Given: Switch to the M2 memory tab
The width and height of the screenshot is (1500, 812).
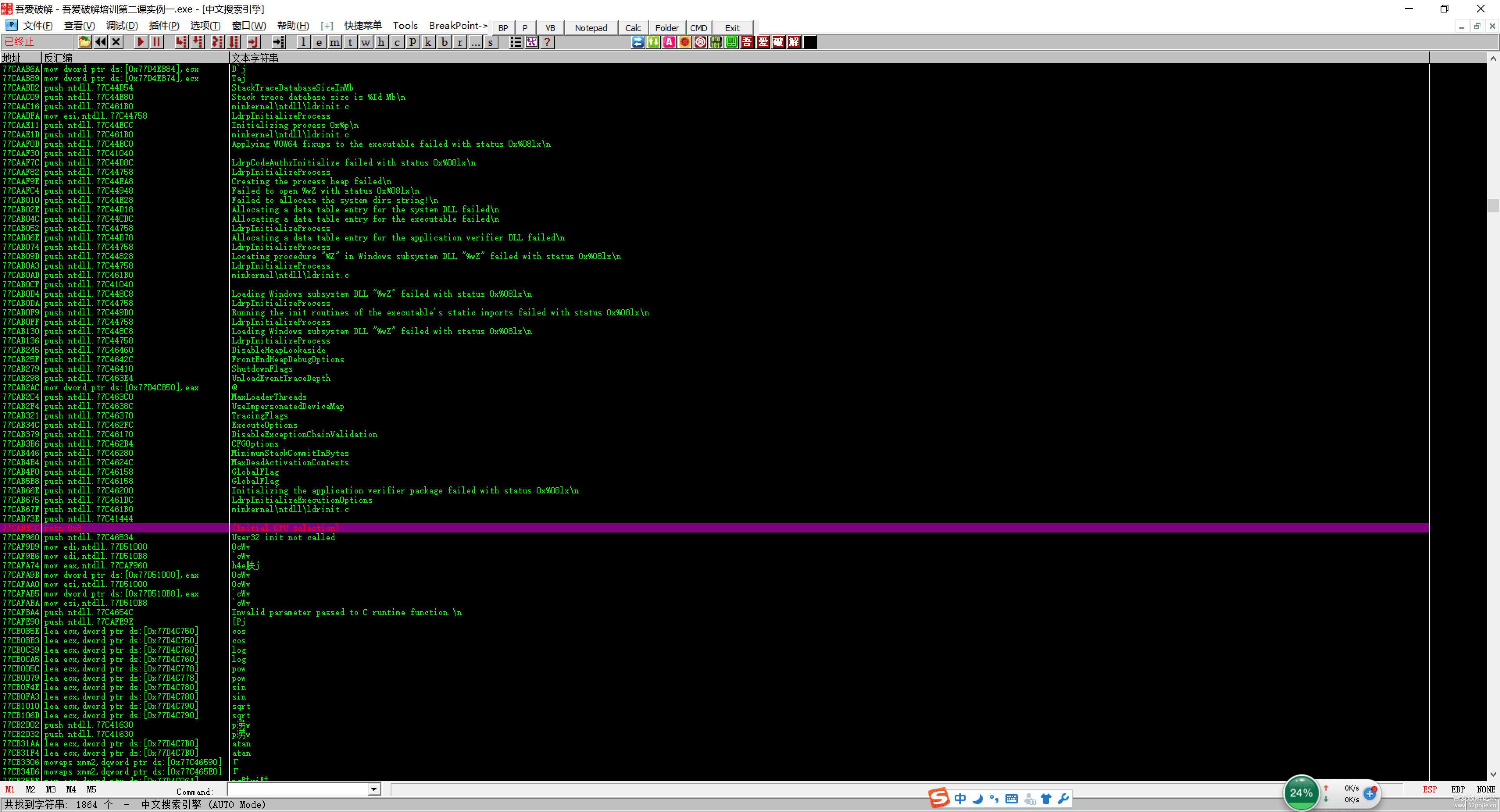Looking at the screenshot, I should tap(30, 789).
